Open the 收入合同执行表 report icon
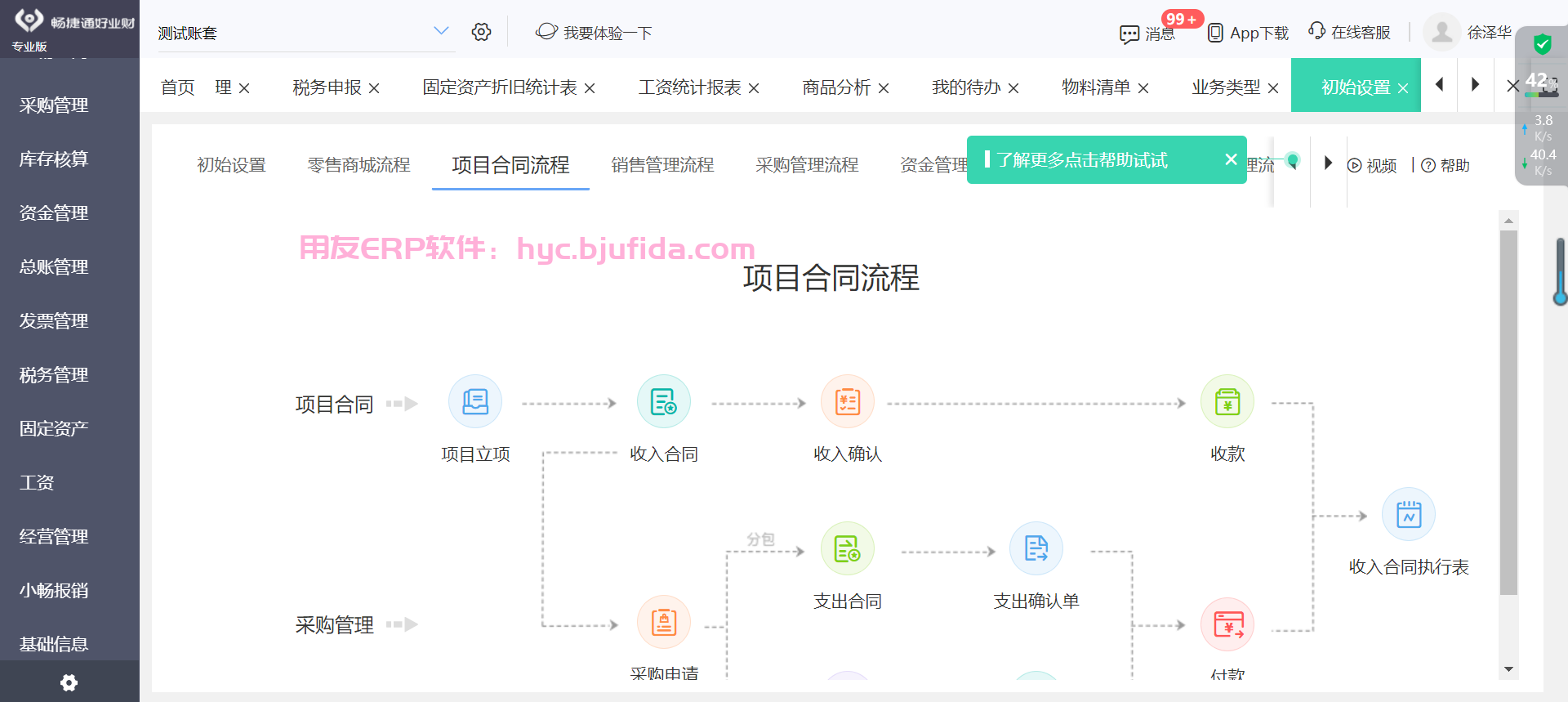1568x702 pixels. click(1409, 514)
